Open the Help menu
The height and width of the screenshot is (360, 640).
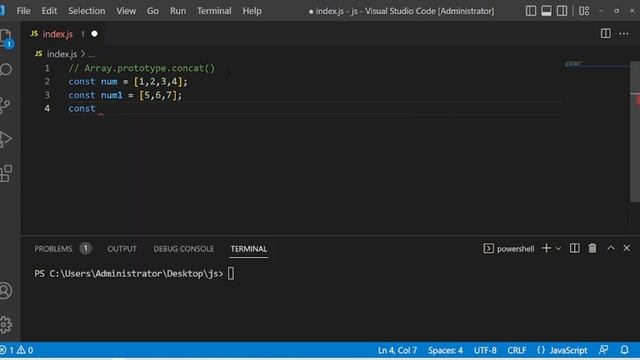coord(252,11)
